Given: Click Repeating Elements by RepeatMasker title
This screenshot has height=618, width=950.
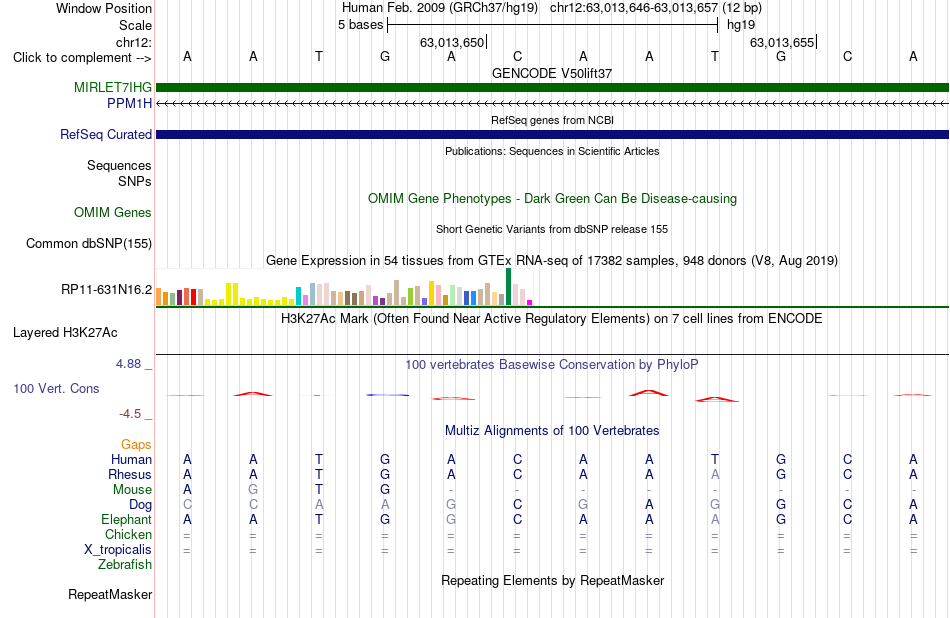Looking at the screenshot, I should (553, 581).
